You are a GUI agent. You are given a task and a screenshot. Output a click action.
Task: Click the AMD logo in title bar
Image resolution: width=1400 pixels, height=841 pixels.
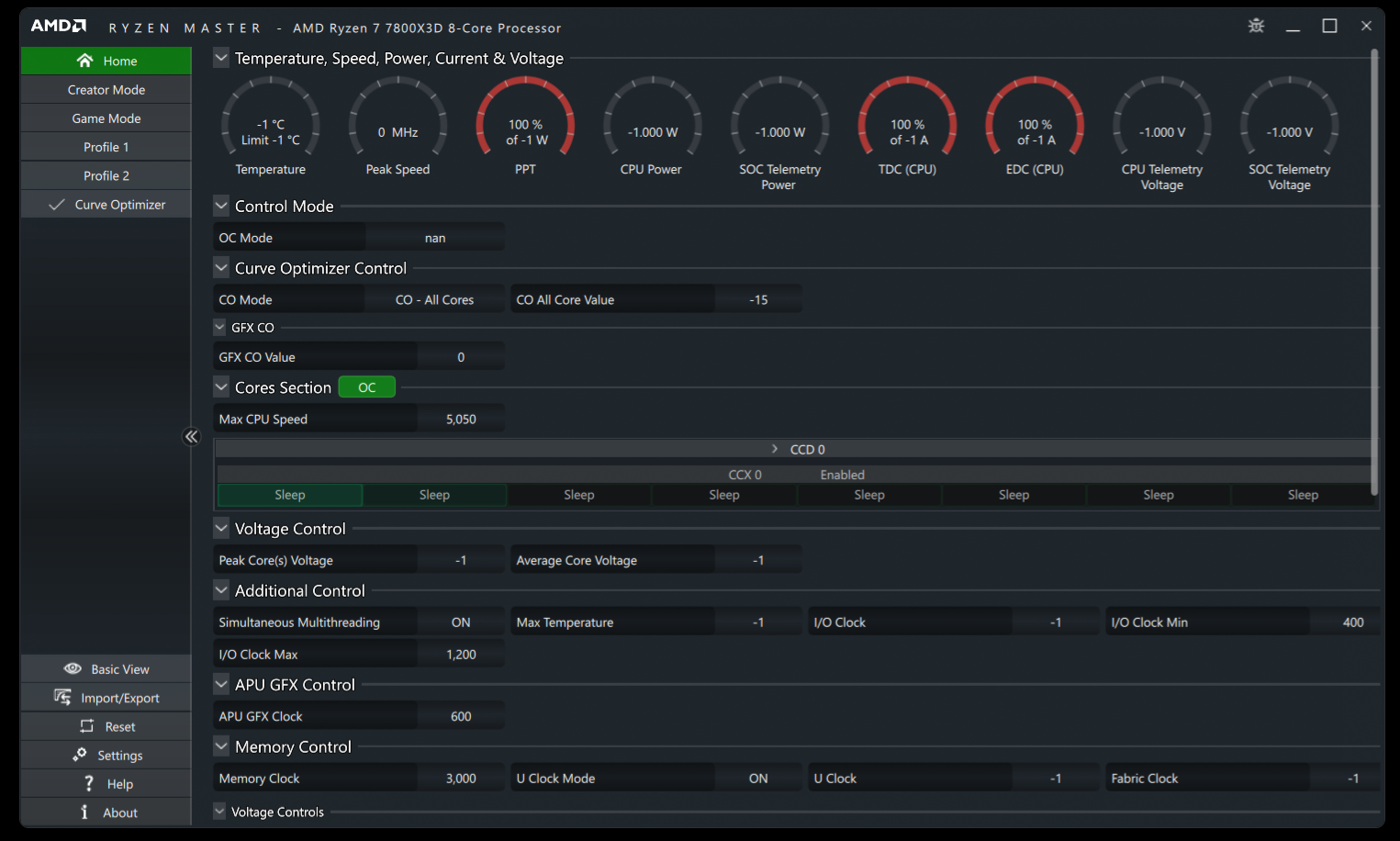click(59, 26)
